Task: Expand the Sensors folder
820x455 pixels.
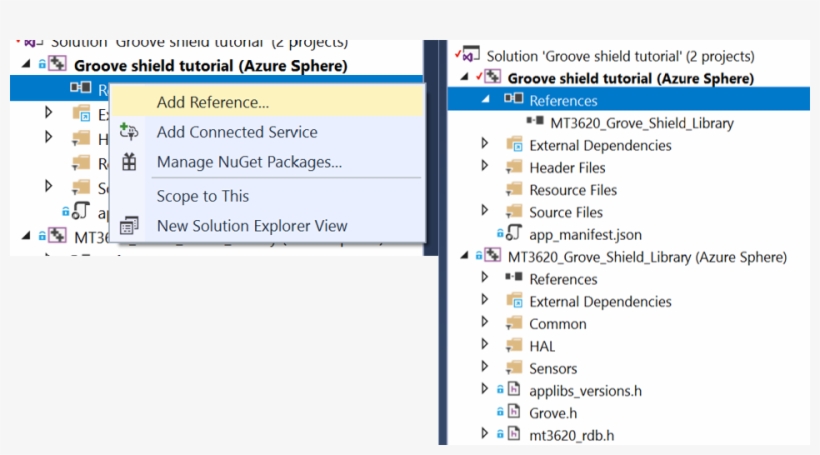Action: [485, 367]
